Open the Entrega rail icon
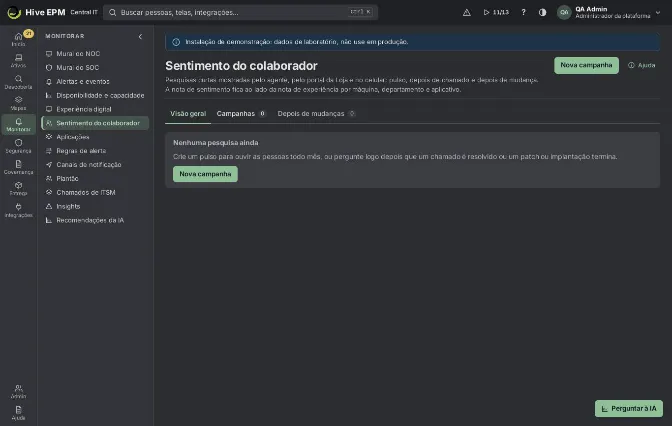 click(x=18, y=189)
